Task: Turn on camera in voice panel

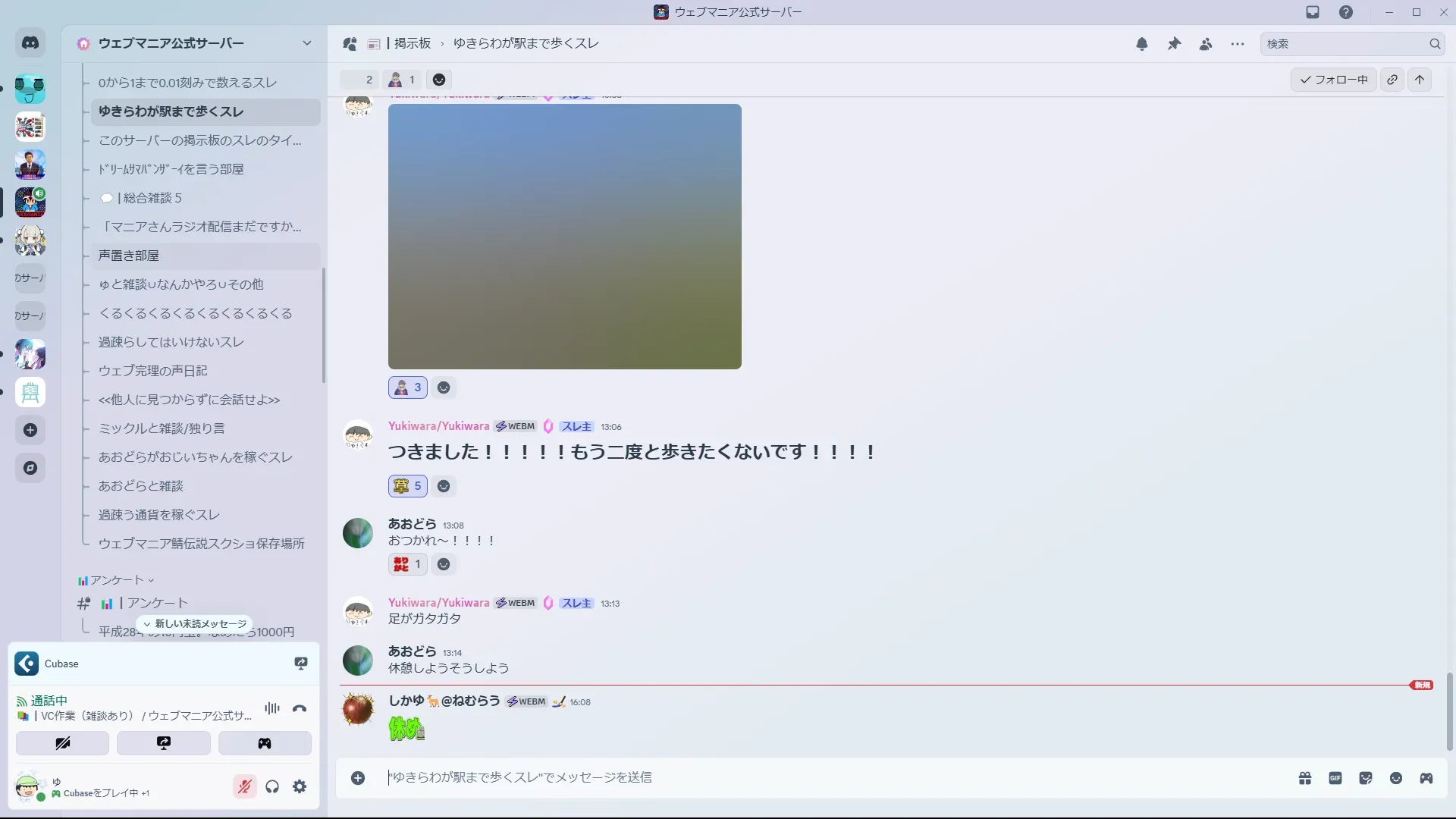Action: [63, 743]
